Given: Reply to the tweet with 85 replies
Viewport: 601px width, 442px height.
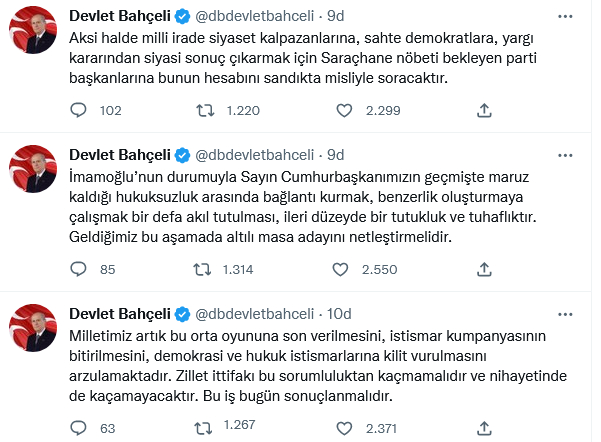Looking at the screenshot, I should (80, 269).
